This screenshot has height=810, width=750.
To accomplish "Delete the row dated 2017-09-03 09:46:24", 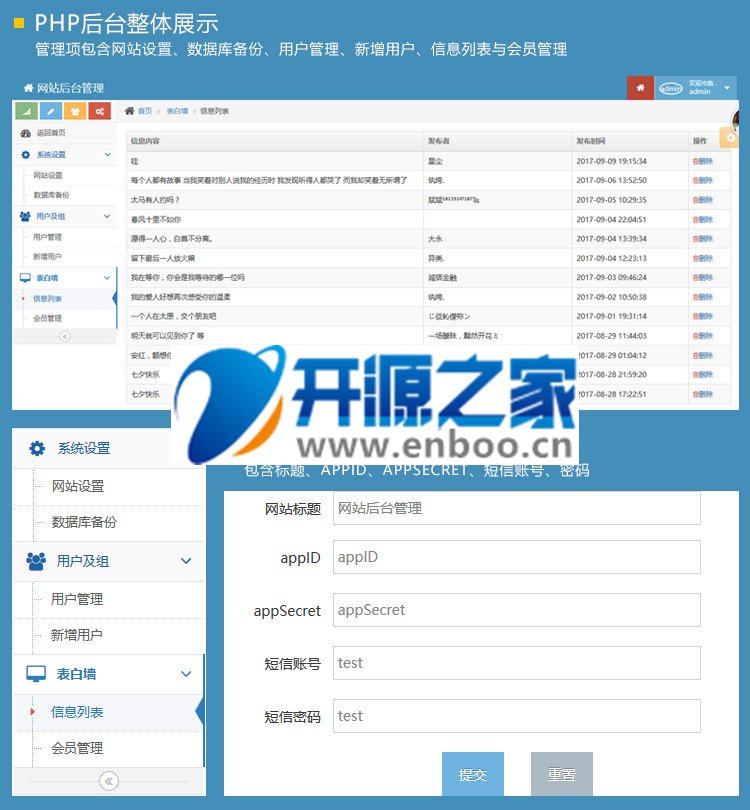I will click(x=703, y=278).
